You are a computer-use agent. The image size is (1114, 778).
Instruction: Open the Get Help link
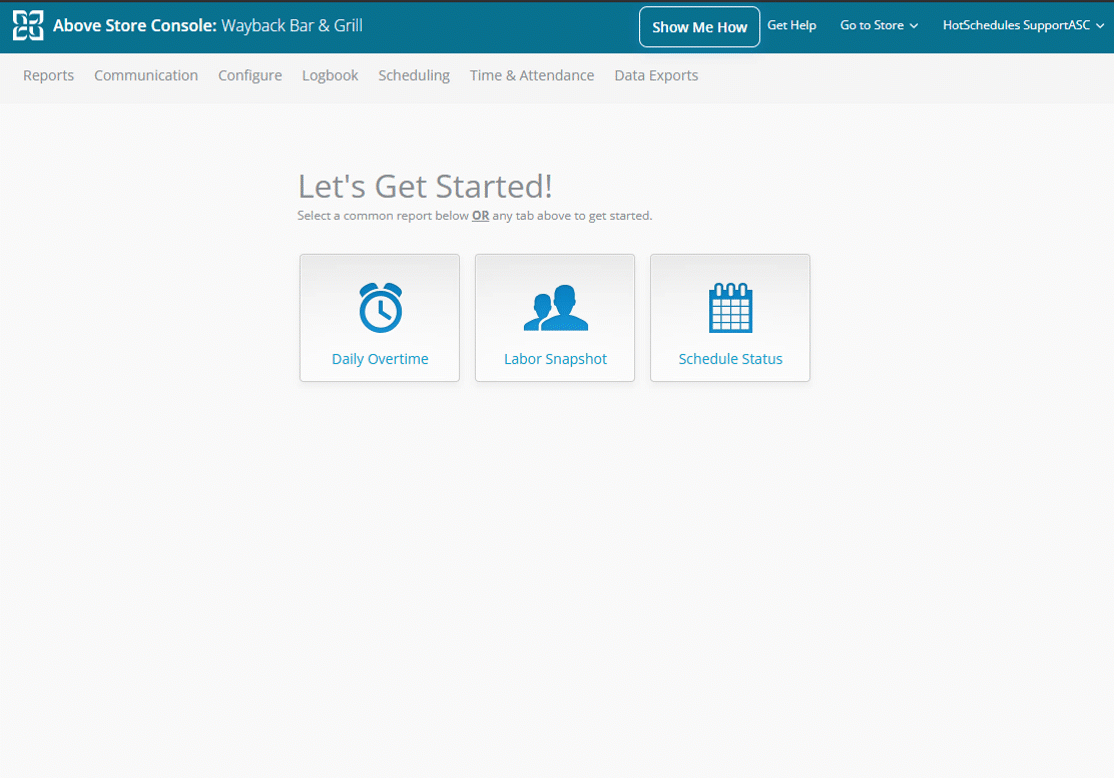tap(791, 26)
